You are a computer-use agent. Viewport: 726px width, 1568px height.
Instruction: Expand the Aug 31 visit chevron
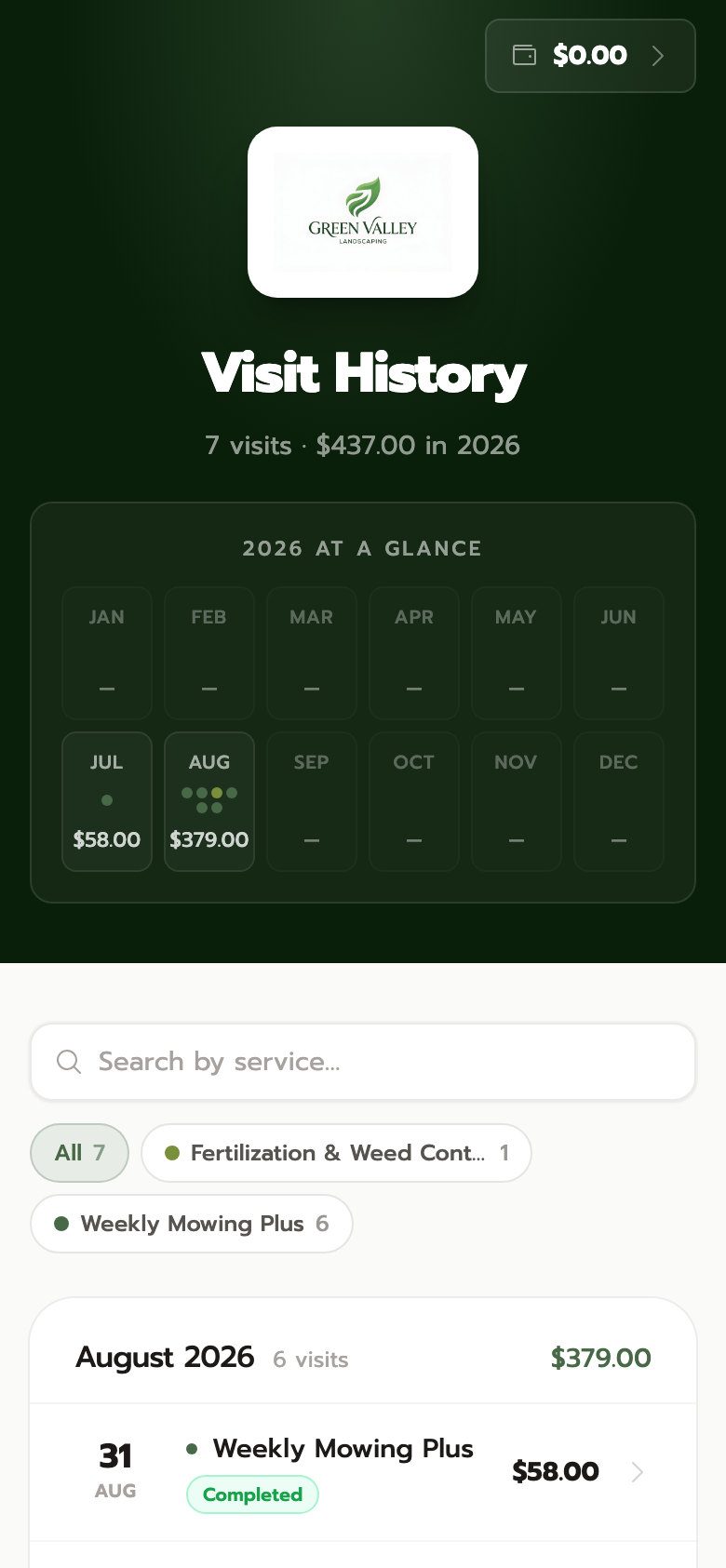[x=638, y=1471]
